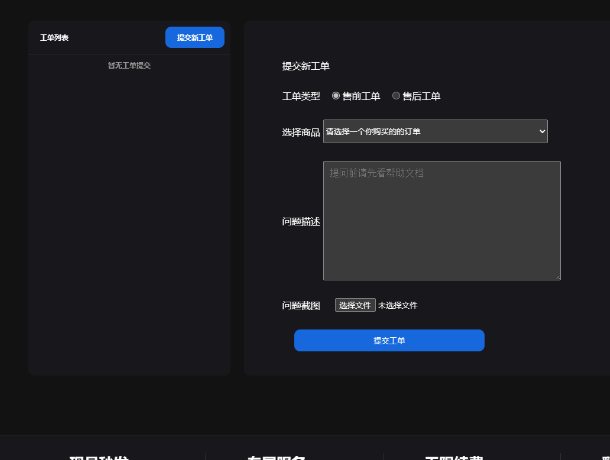This screenshot has height=460, width=610.
Task: Select the 售后工单 radio button
Action: 396,96
